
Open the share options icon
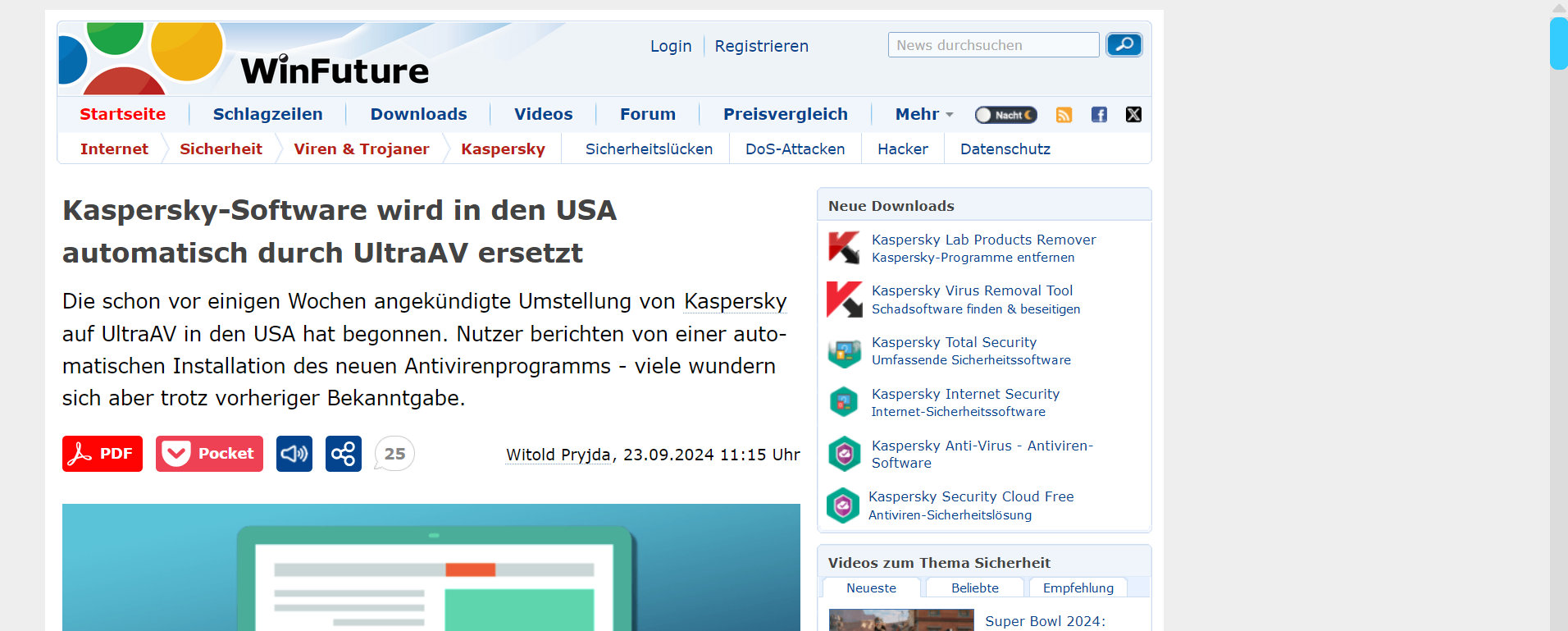point(344,454)
